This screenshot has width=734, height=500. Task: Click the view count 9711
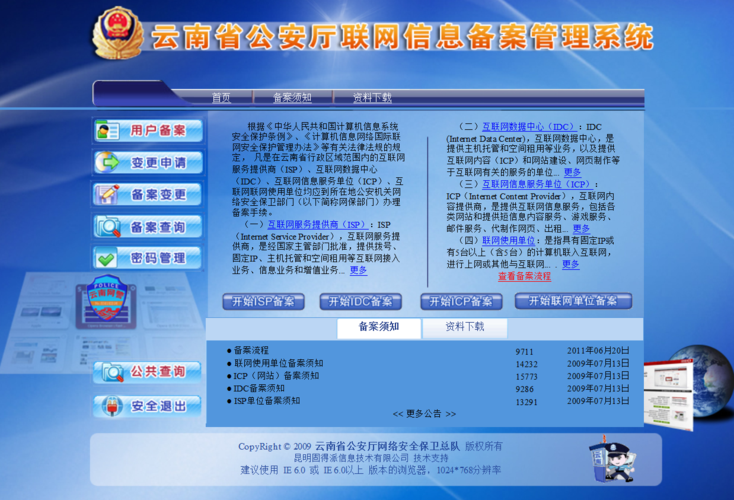point(524,352)
